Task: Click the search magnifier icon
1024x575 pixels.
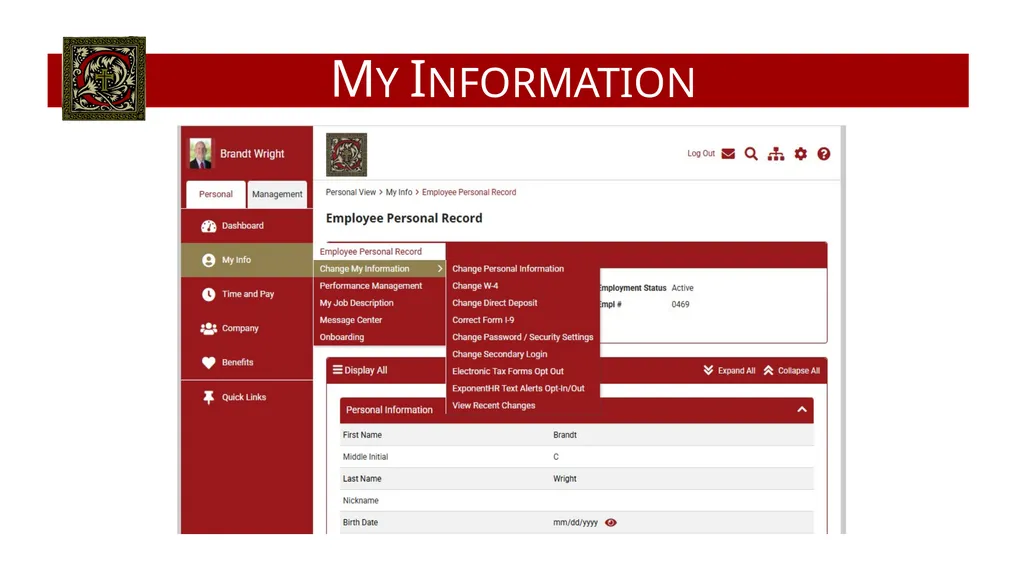Action: [x=751, y=154]
